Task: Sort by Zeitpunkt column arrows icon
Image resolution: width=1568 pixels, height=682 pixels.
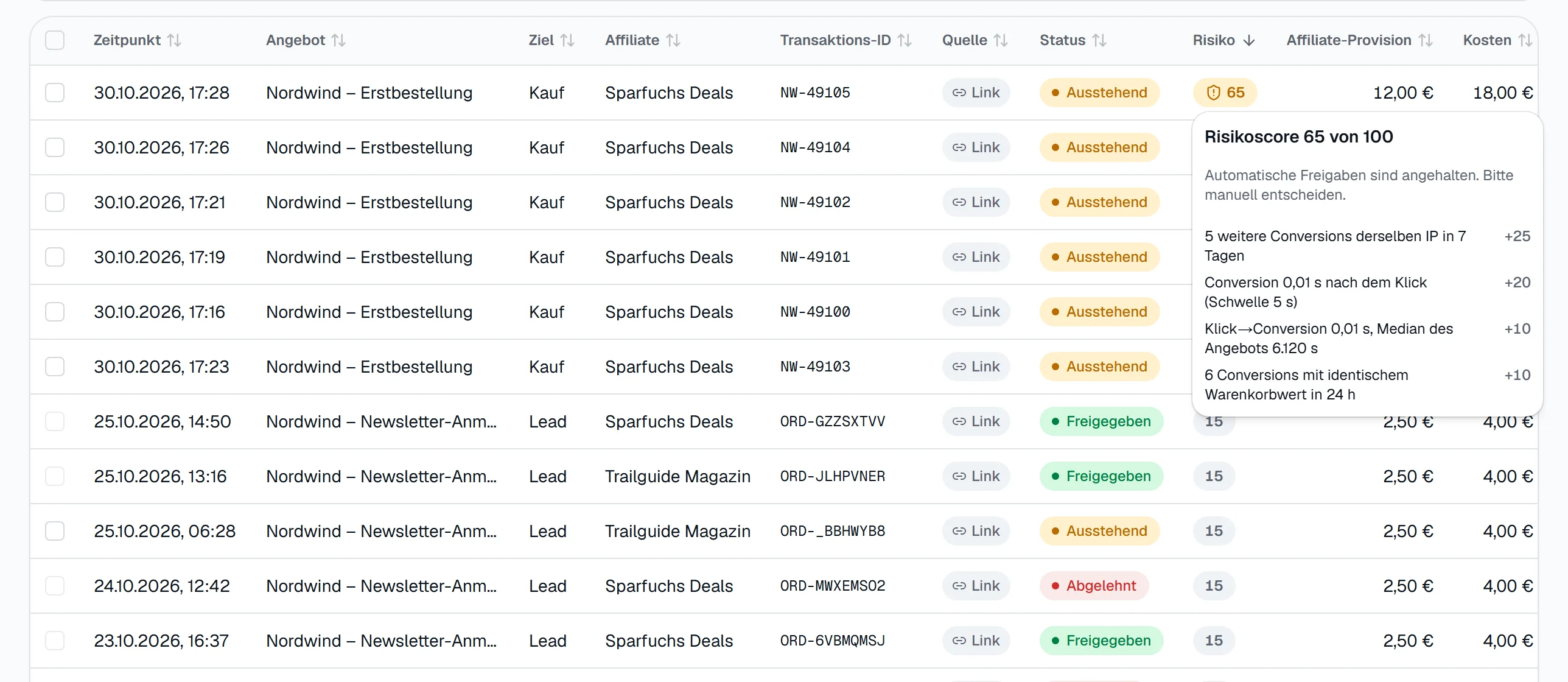Action: pyautogui.click(x=174, y=40)
